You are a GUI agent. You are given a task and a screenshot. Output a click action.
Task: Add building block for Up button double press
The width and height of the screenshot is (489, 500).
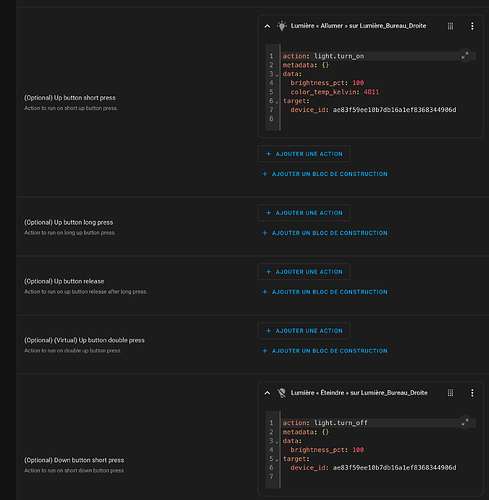[x=325, y=351]
